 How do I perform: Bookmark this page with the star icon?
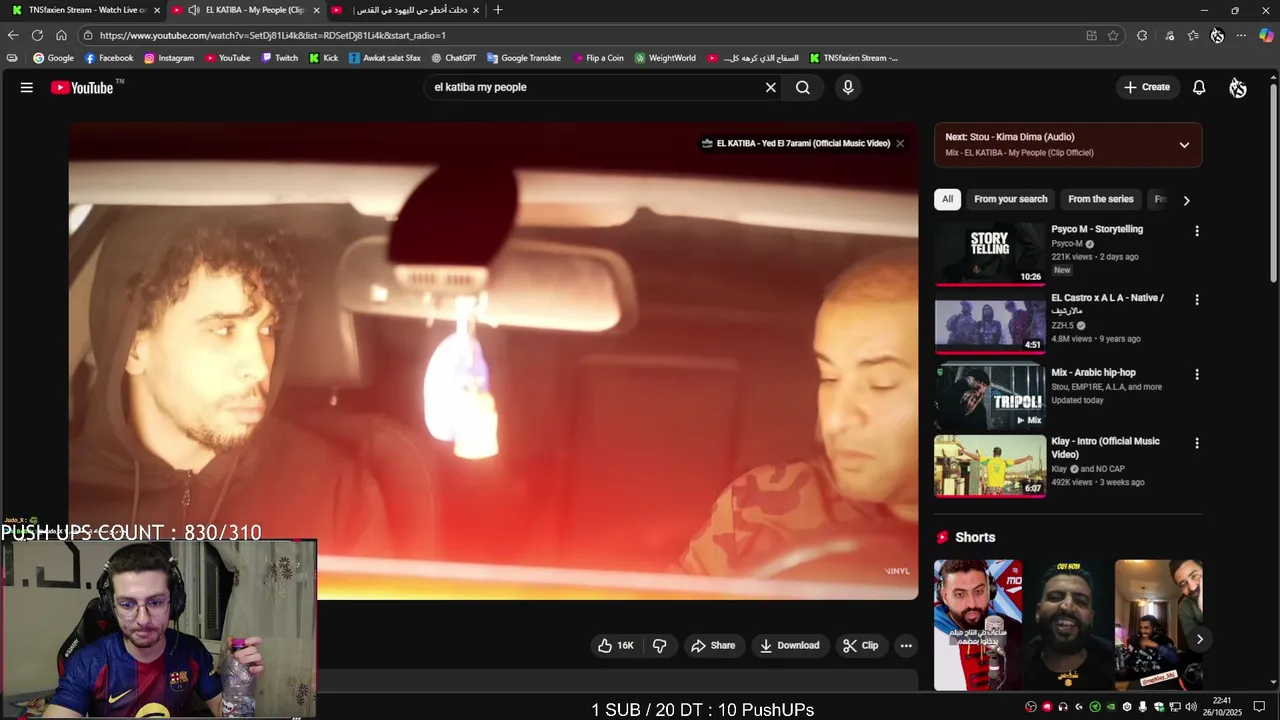[x=1113, y=35]
